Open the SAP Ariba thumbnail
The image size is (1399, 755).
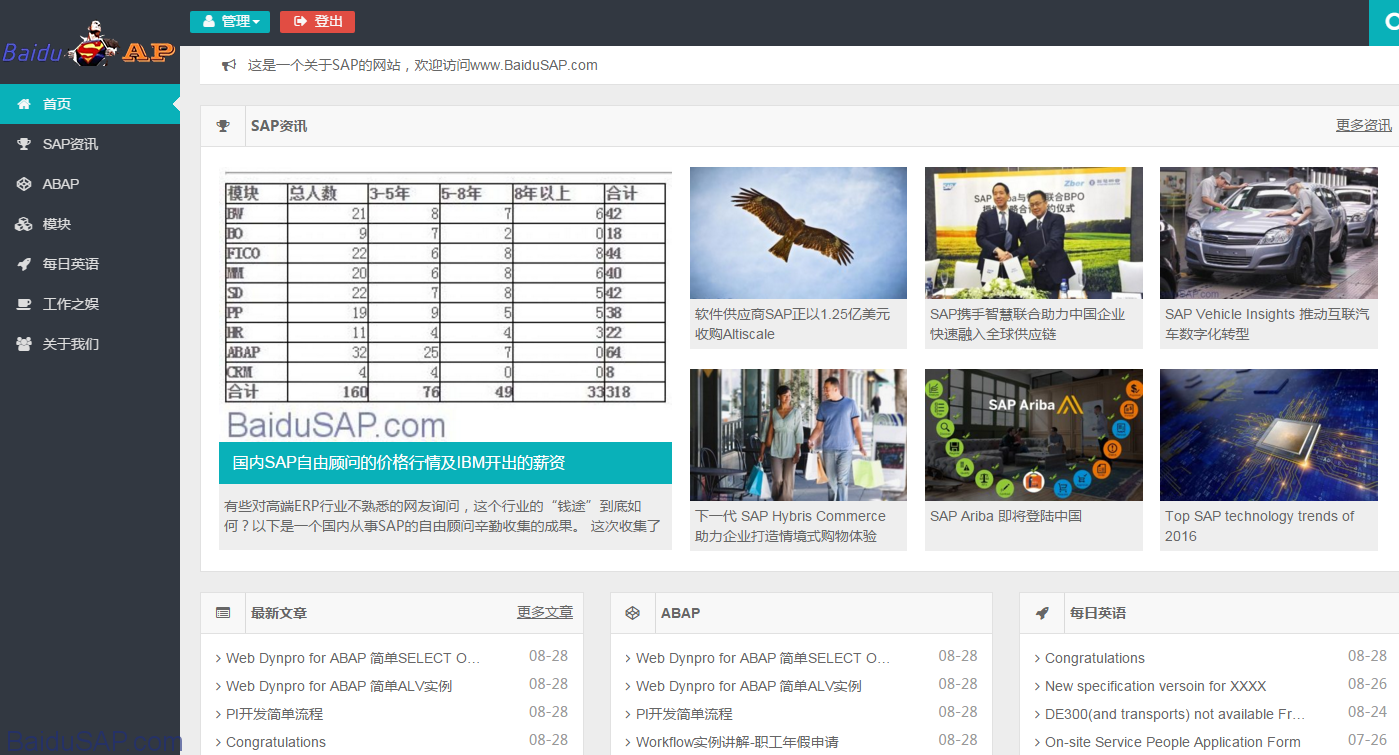point(1033,435)
